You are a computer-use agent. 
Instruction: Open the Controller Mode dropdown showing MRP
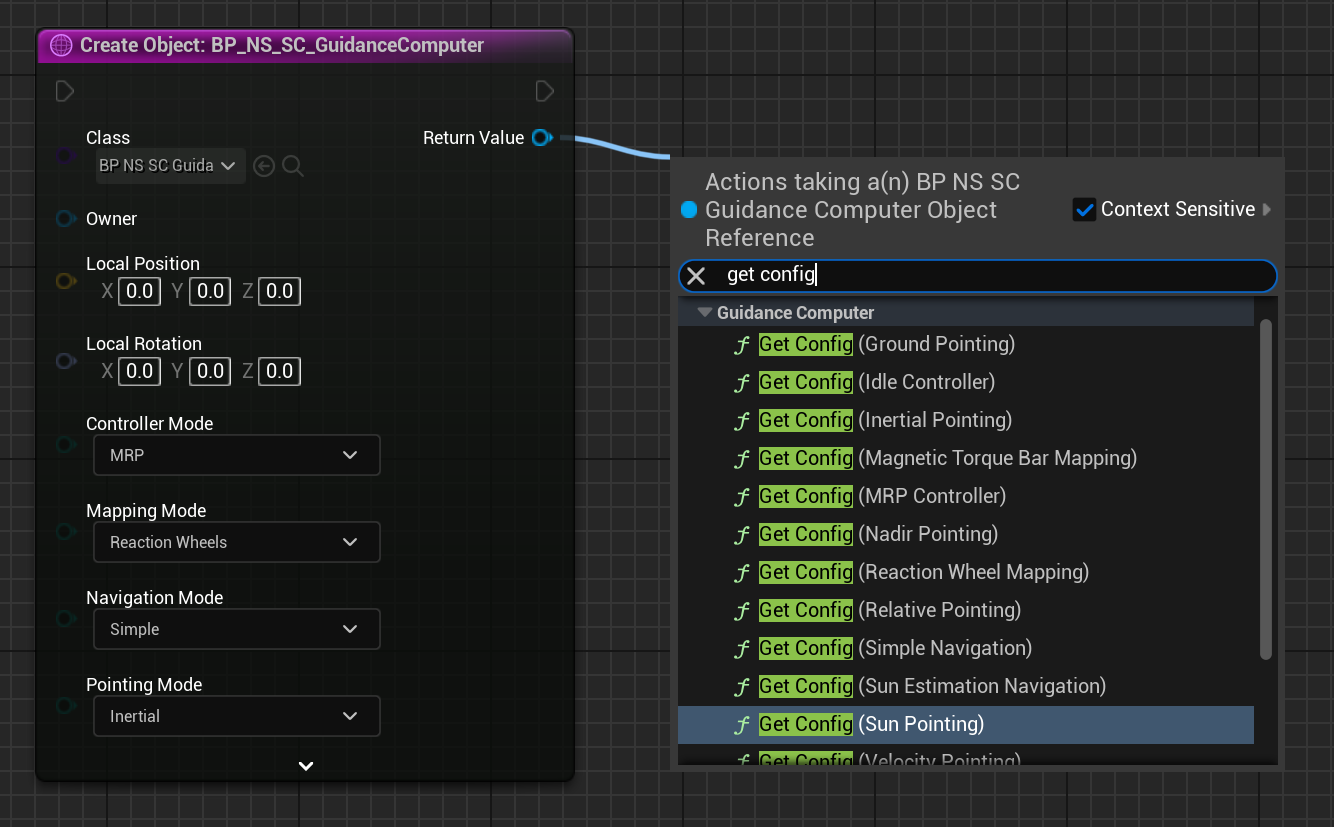[x=236, y=455]
